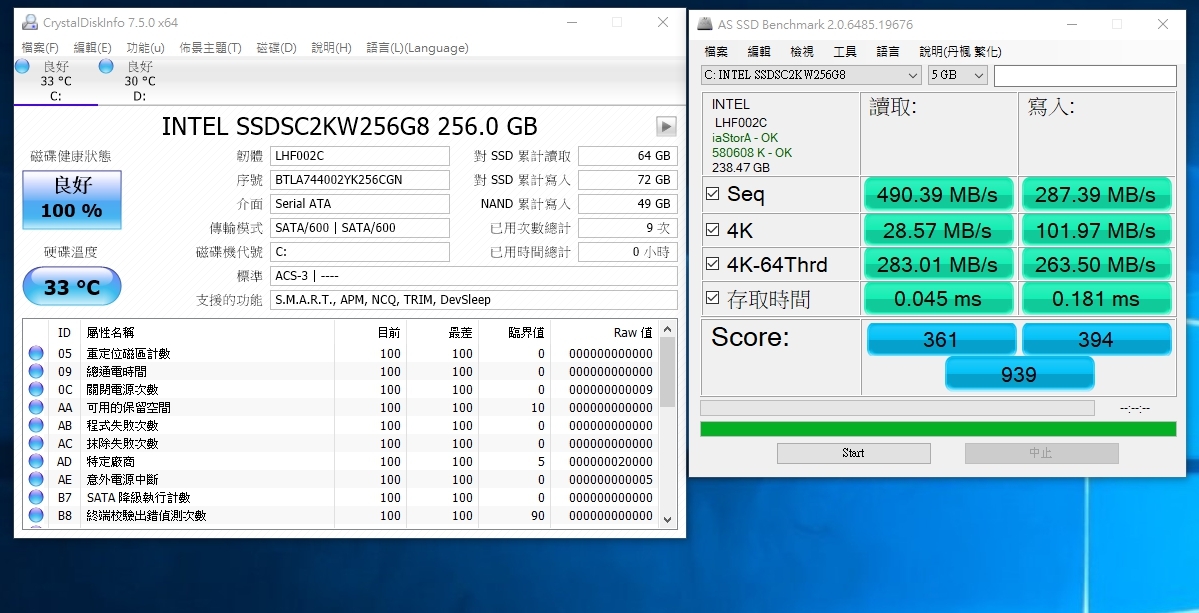This screenshot has height=613, width=1199.
Task: Click the AS SSD Benchmark title bar icon
Action: pos(704,24)
